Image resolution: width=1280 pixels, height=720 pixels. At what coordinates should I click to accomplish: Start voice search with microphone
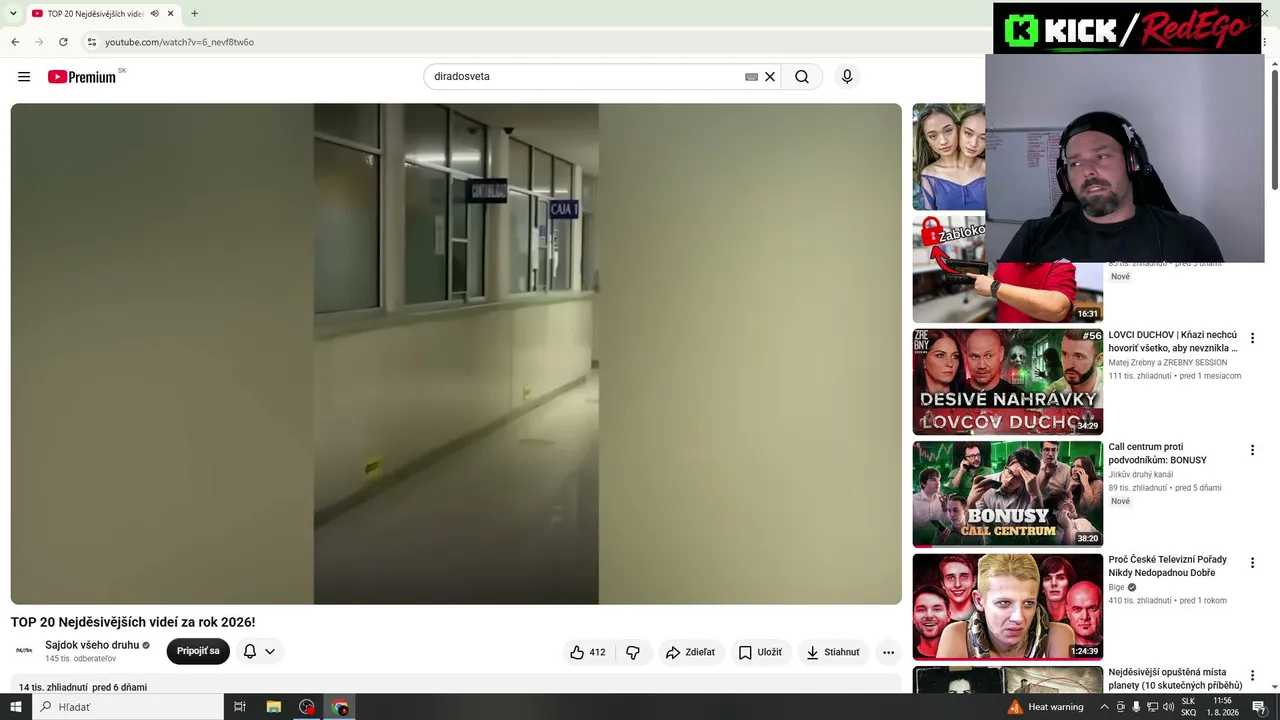pyautogui.click(x=847, y=77)
